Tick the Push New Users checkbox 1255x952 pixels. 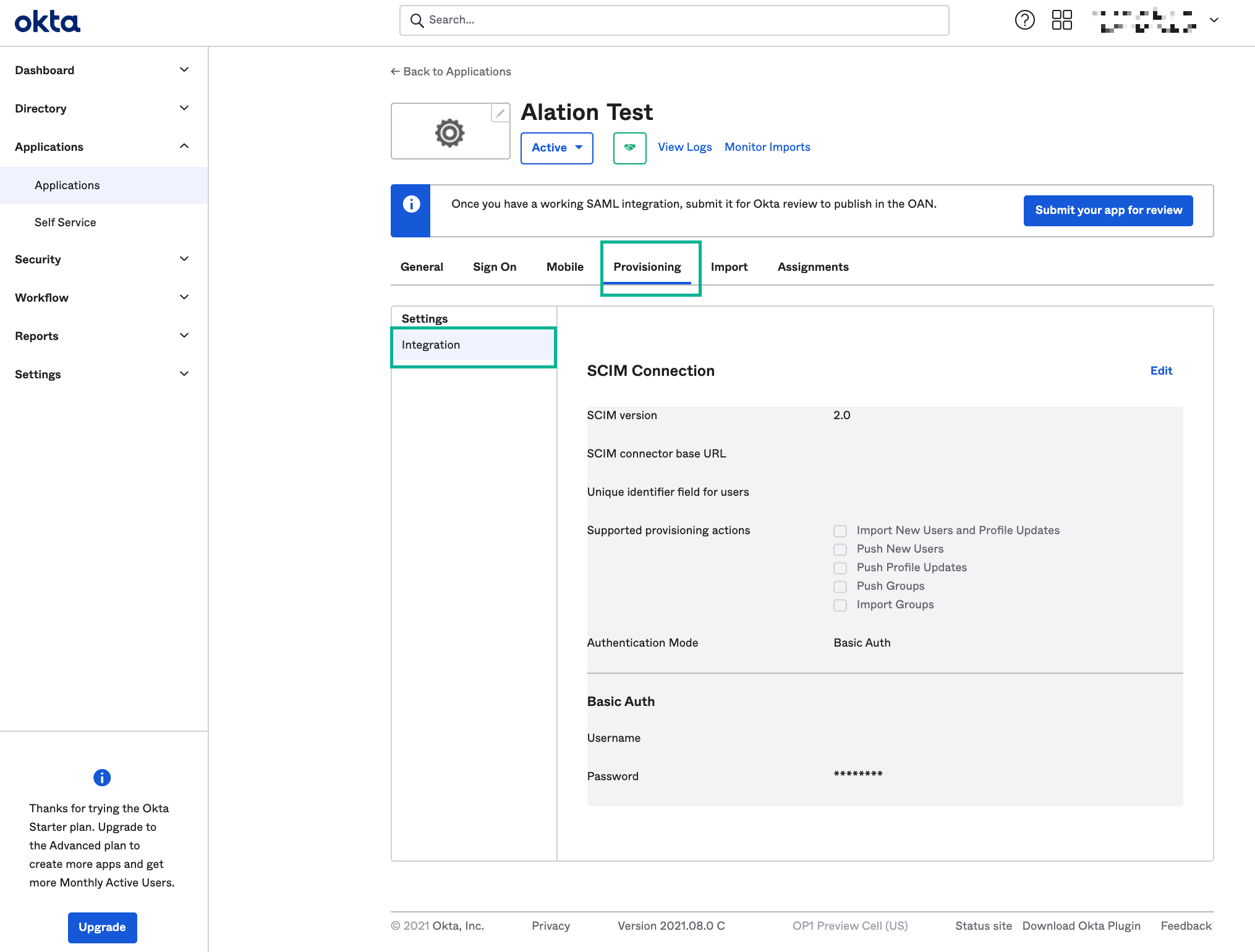840,550
